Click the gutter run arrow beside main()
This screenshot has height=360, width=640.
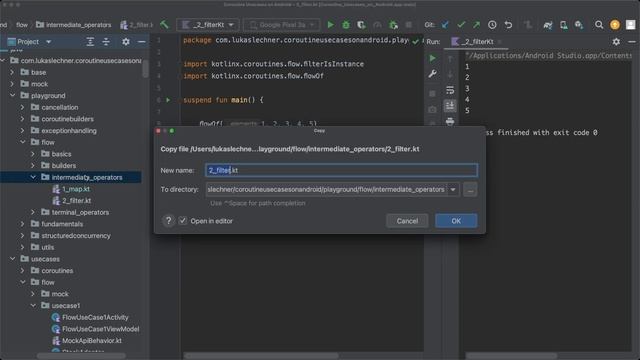pos(168,100)
